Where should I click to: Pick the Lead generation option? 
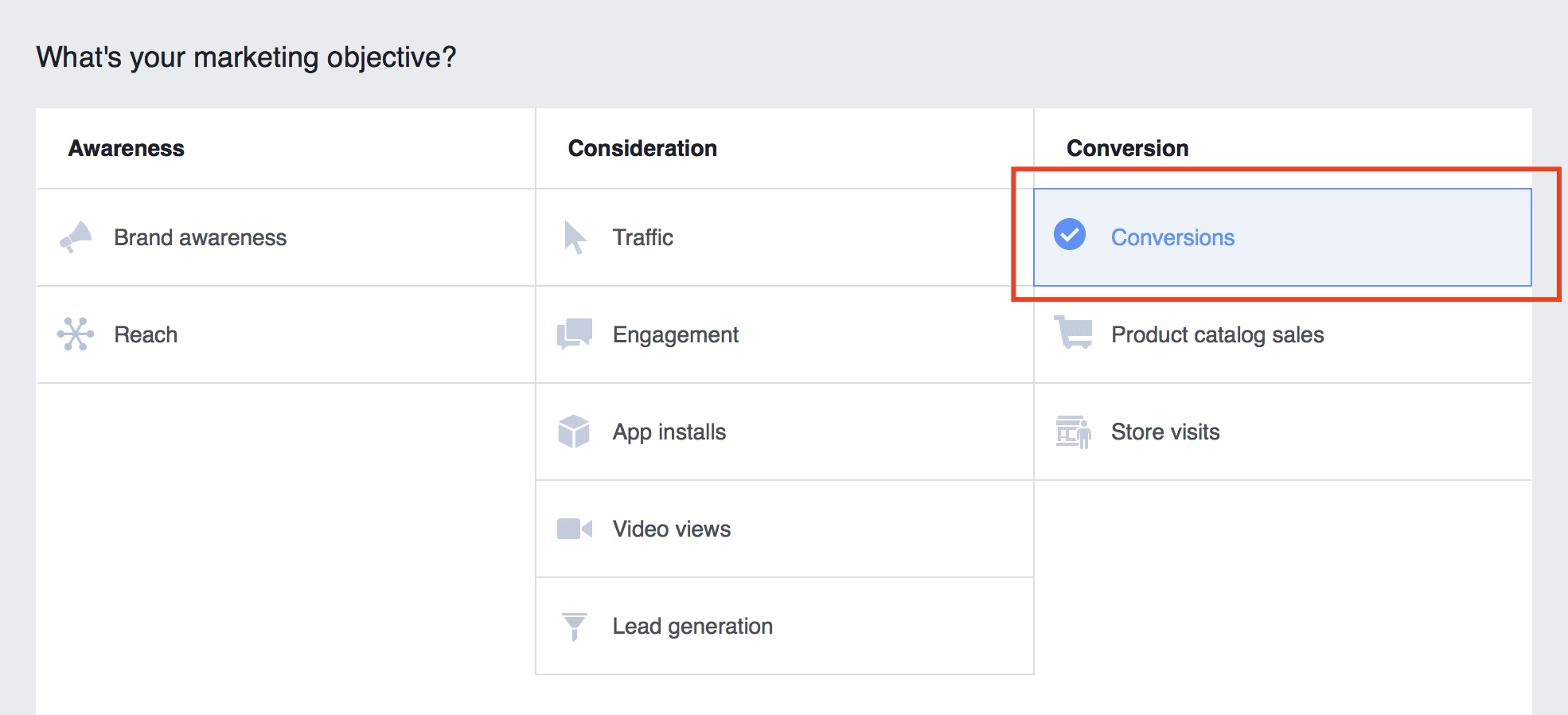coord(692,627)
